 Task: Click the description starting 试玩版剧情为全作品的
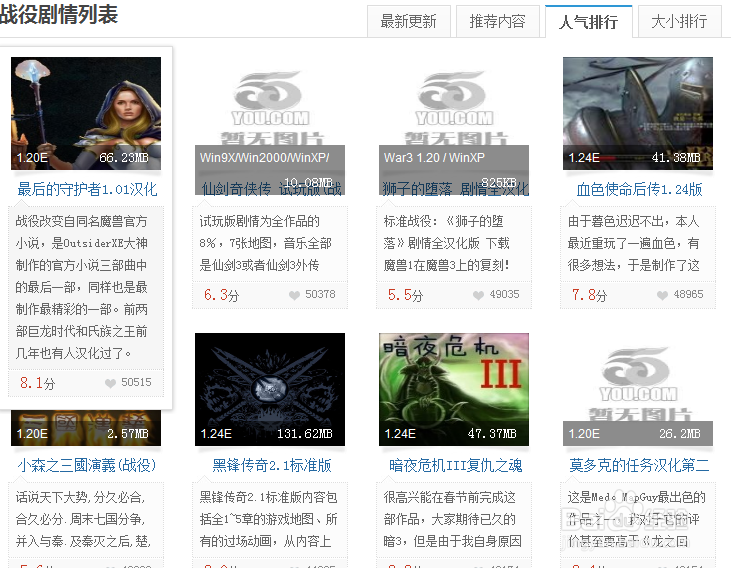tap(266, 243)
